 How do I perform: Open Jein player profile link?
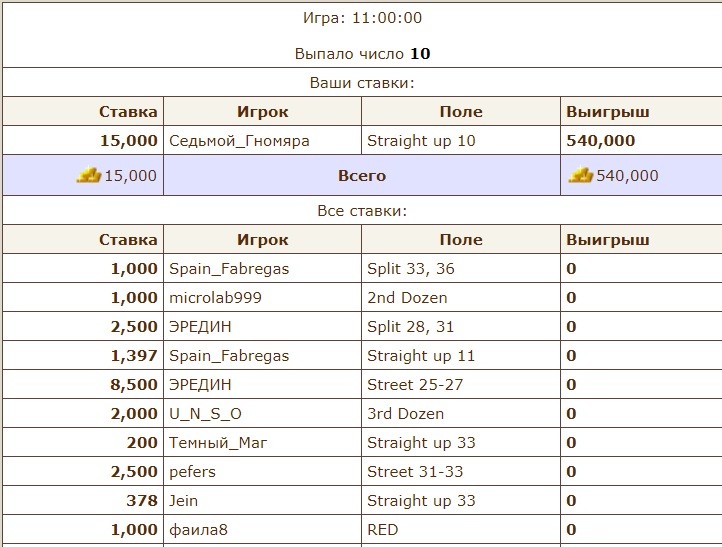184,500
